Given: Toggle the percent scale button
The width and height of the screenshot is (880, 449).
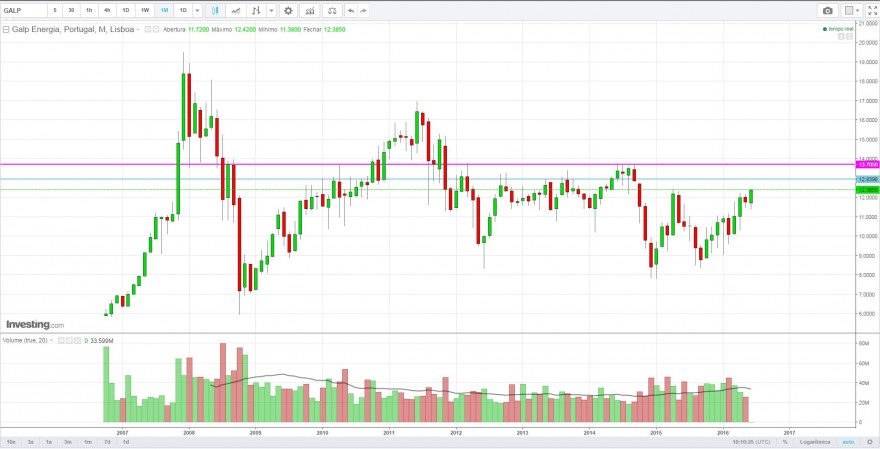Looking at the screenshot, I should click(x=785, y=442).
